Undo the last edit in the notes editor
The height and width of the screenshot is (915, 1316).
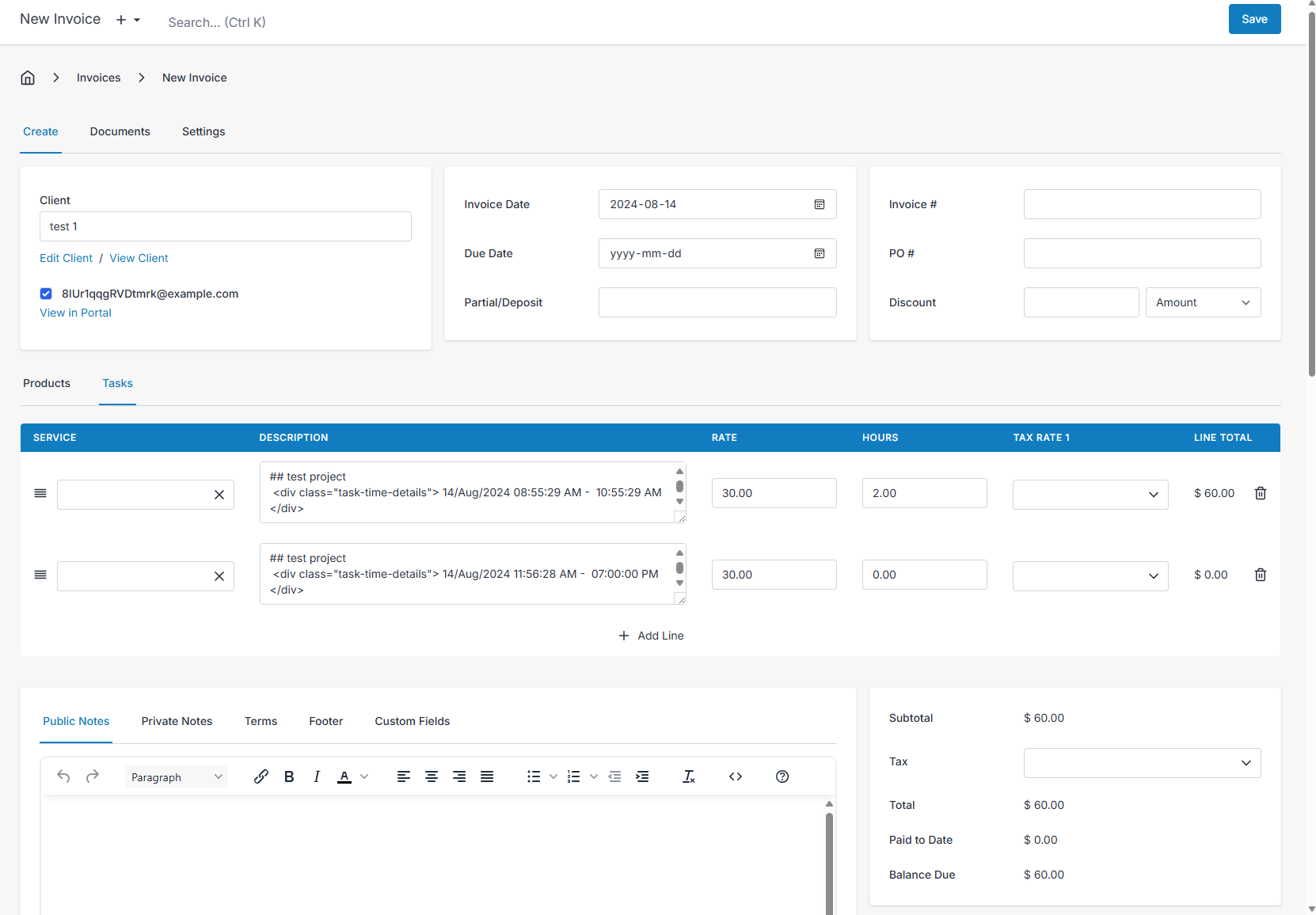63,776
